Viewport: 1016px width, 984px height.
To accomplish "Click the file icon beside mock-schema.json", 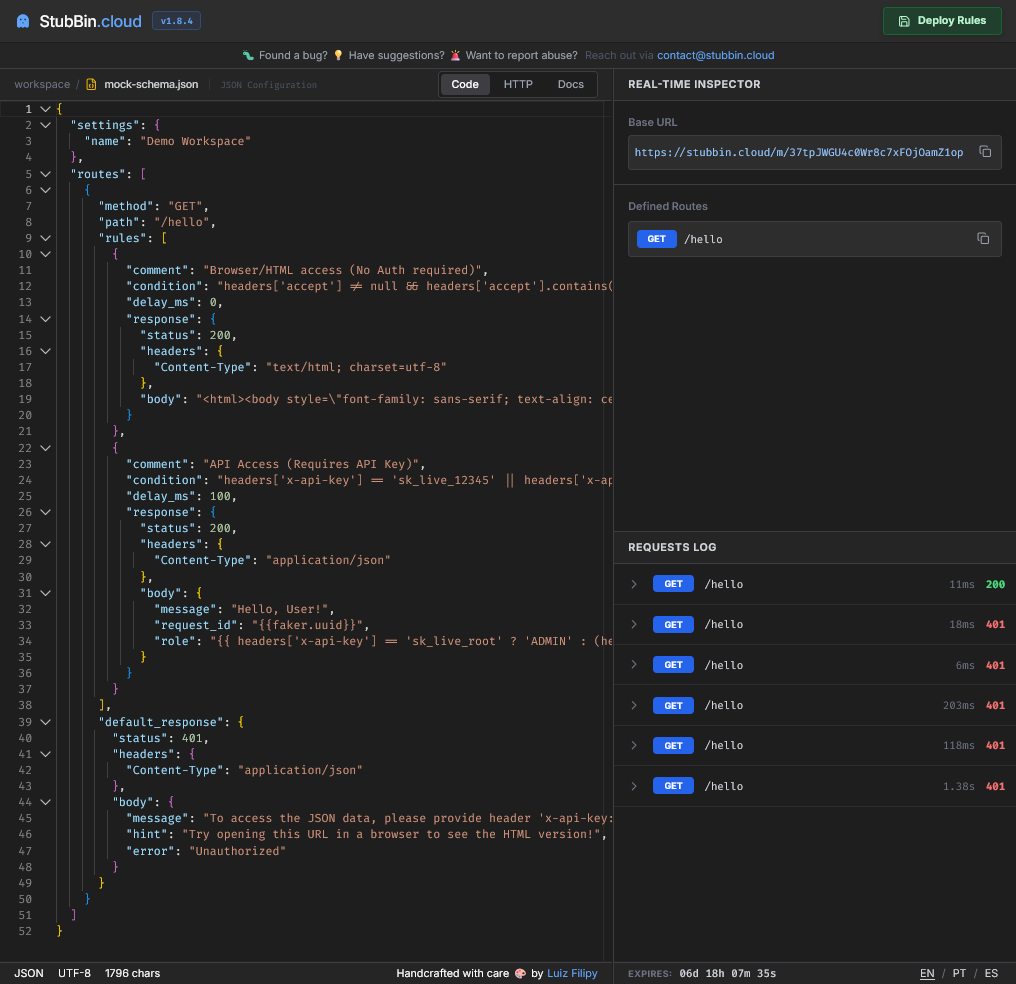I will coord(89,84).
